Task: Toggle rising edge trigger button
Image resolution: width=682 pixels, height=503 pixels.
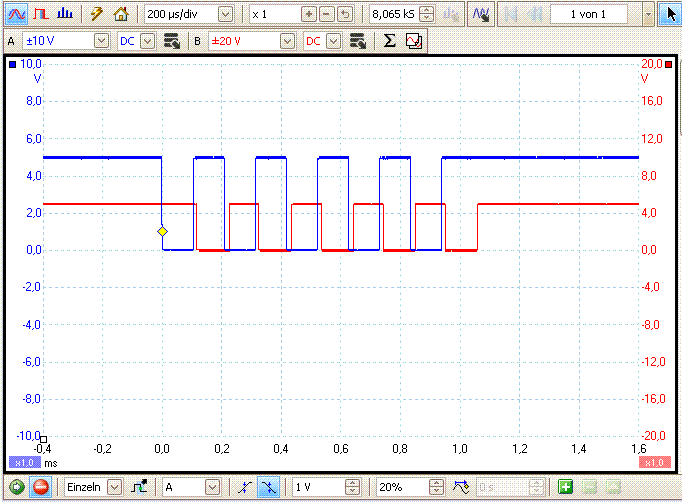Action: pos(245,487)
